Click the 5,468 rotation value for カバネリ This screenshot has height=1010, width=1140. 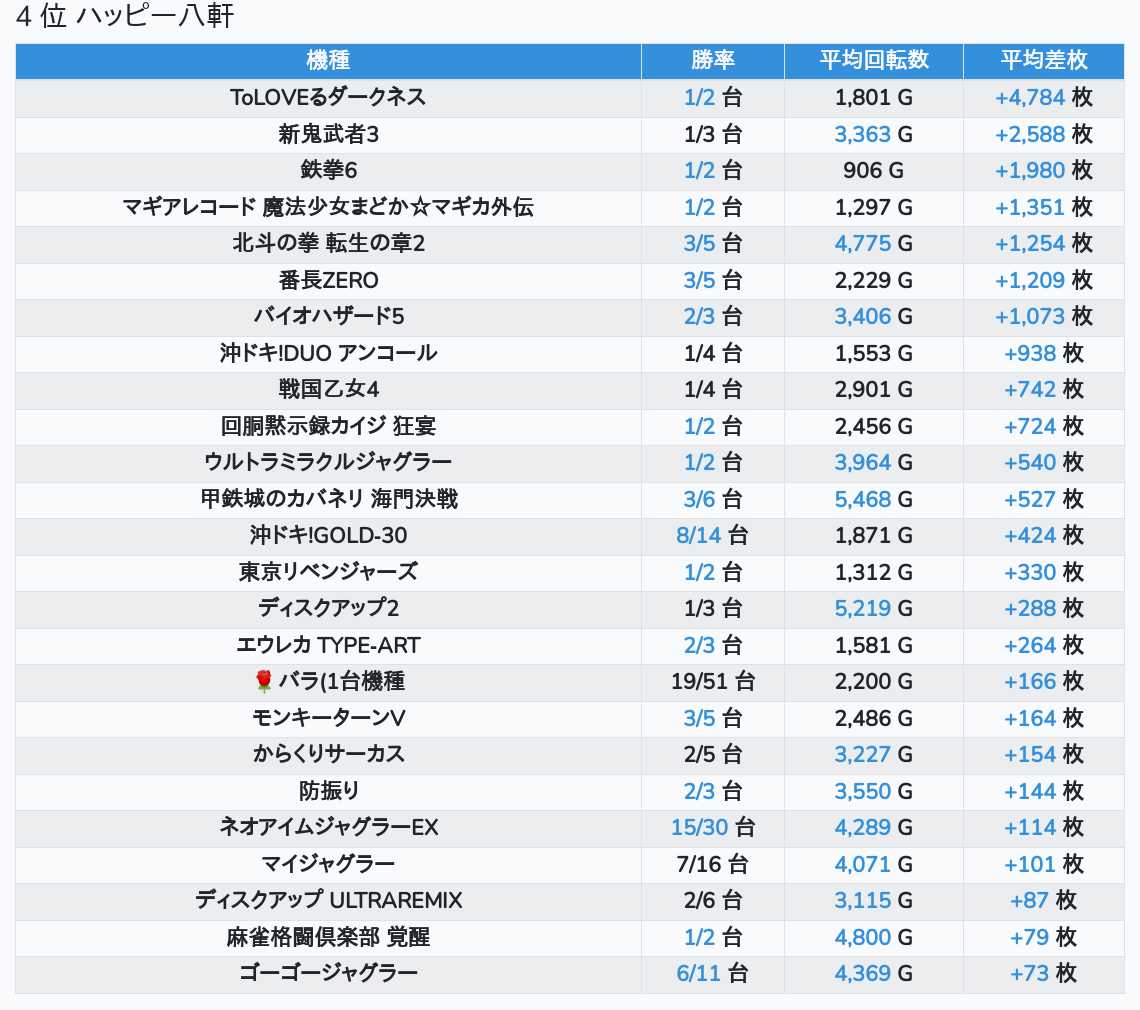click(862, 499)
